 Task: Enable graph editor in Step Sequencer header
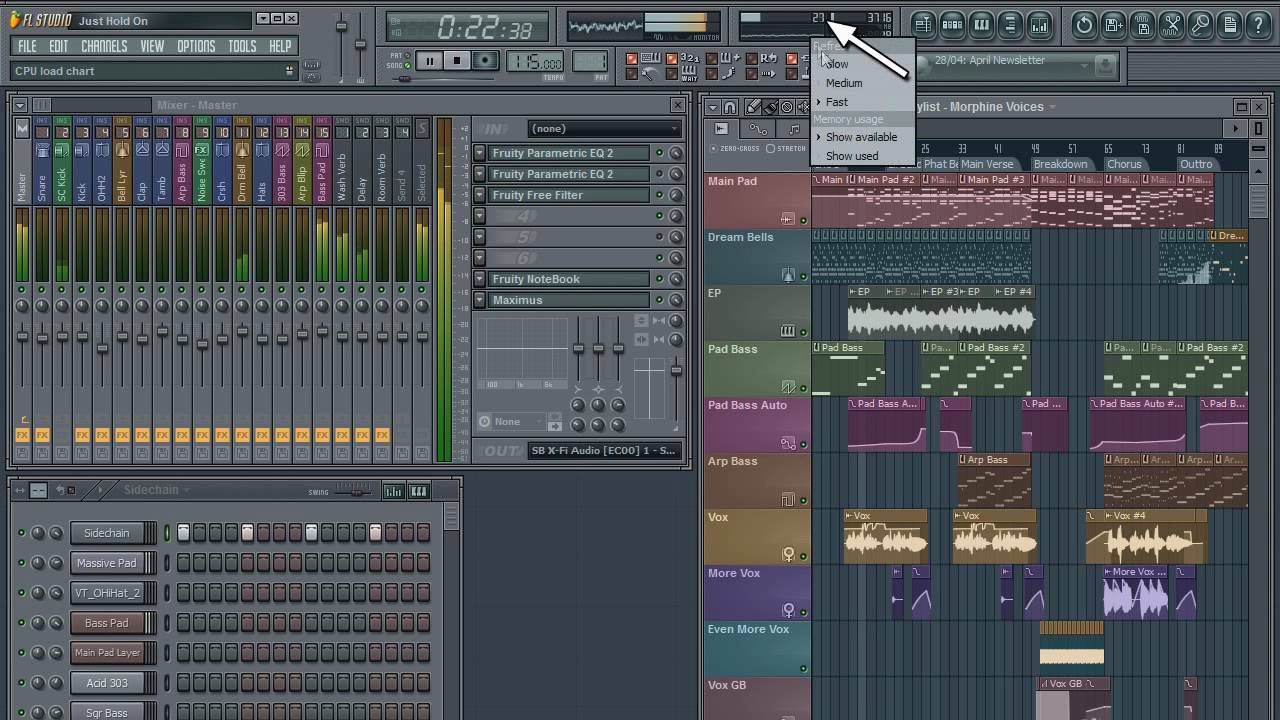[393, 491]
